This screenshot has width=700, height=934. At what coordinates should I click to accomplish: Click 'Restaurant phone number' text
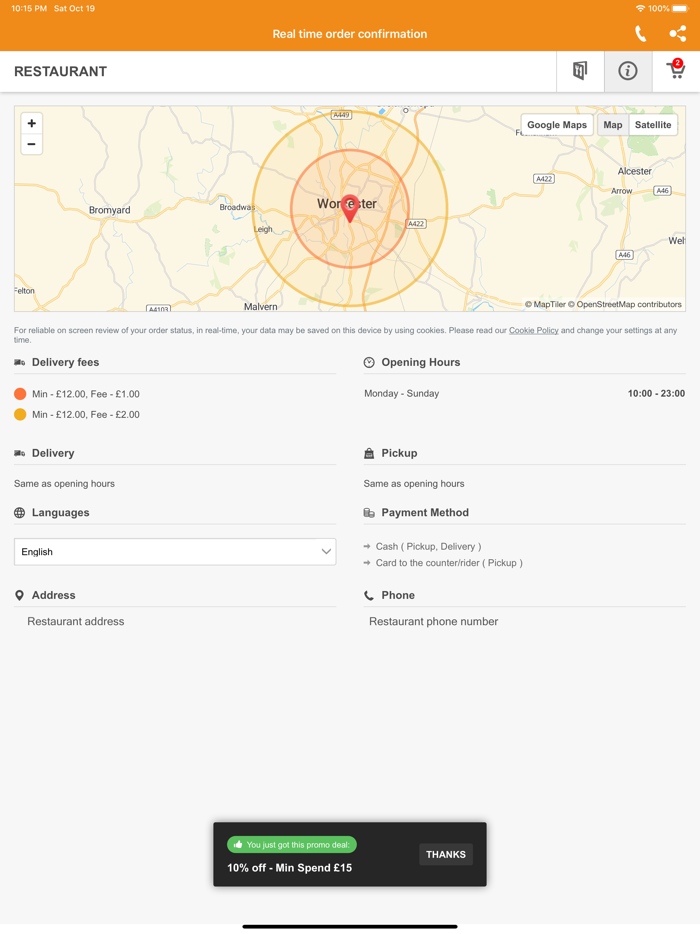pos(434,621)
